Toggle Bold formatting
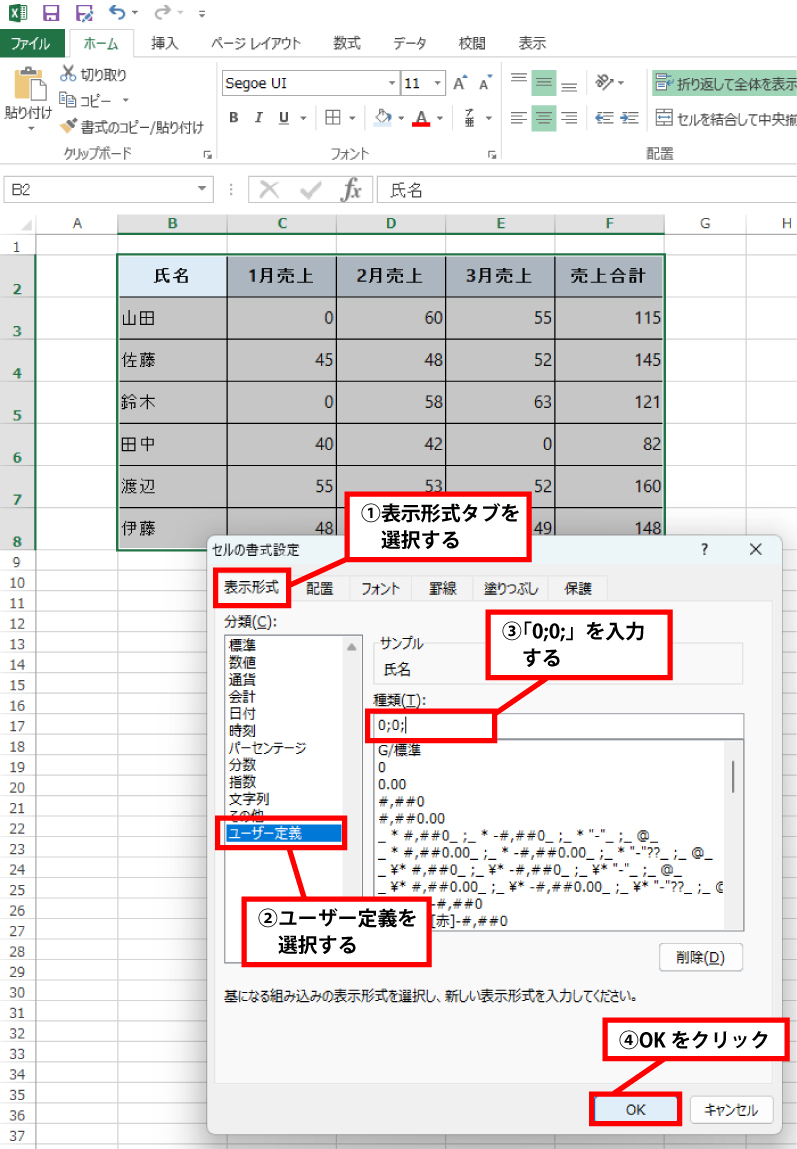The image size is (797, 1149). tap(234, 118)
